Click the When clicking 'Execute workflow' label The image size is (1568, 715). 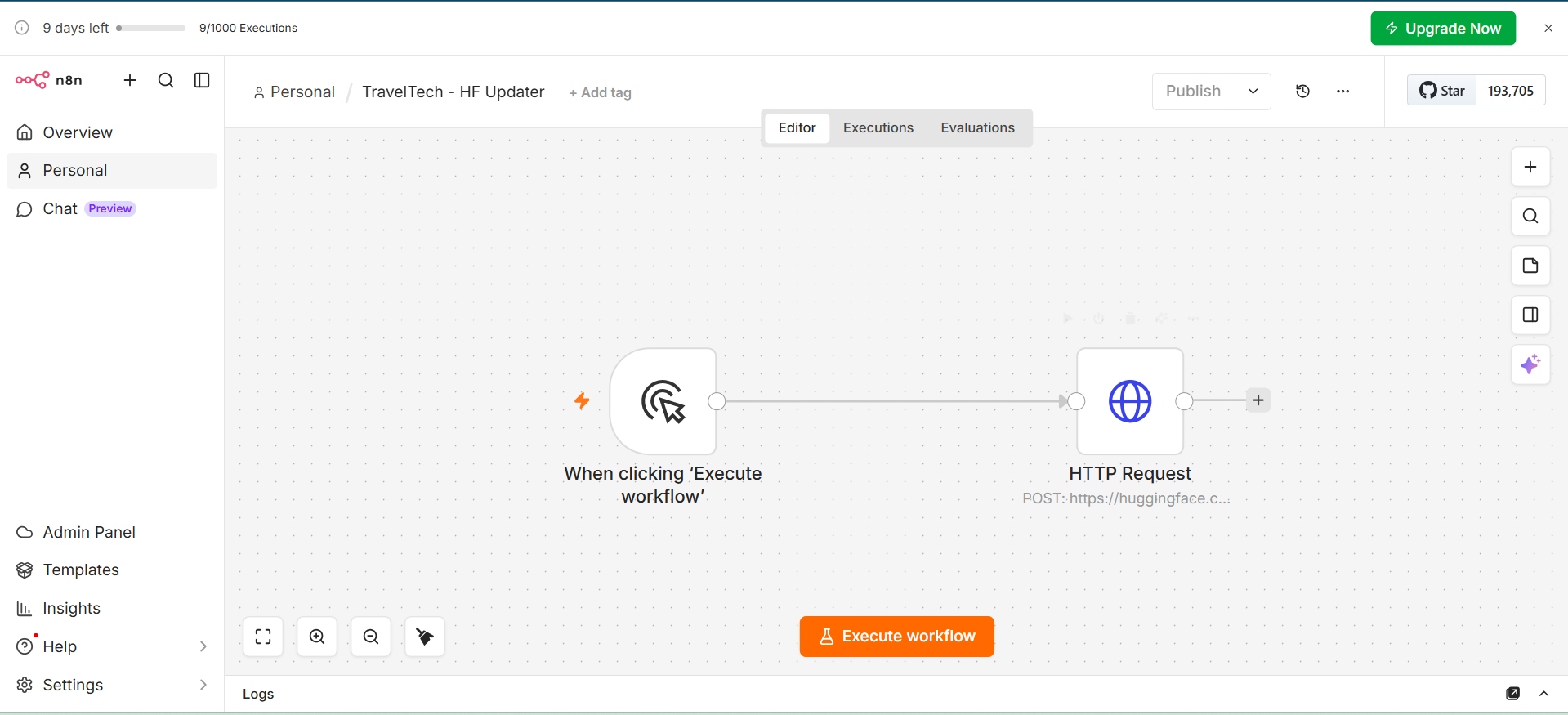pos(663,485)
